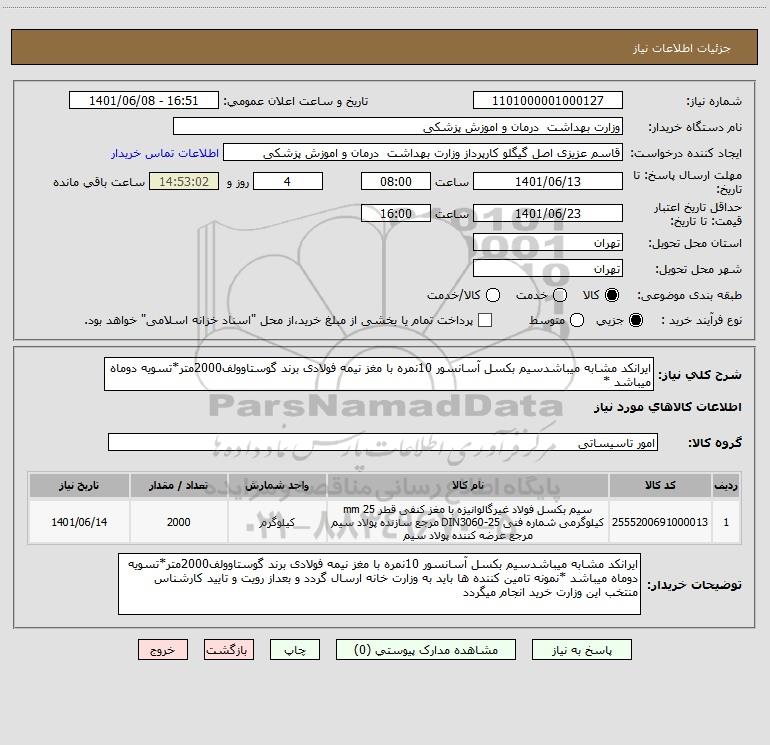
Task: Click the quantity cell 2000
Action: pos(178,522)
